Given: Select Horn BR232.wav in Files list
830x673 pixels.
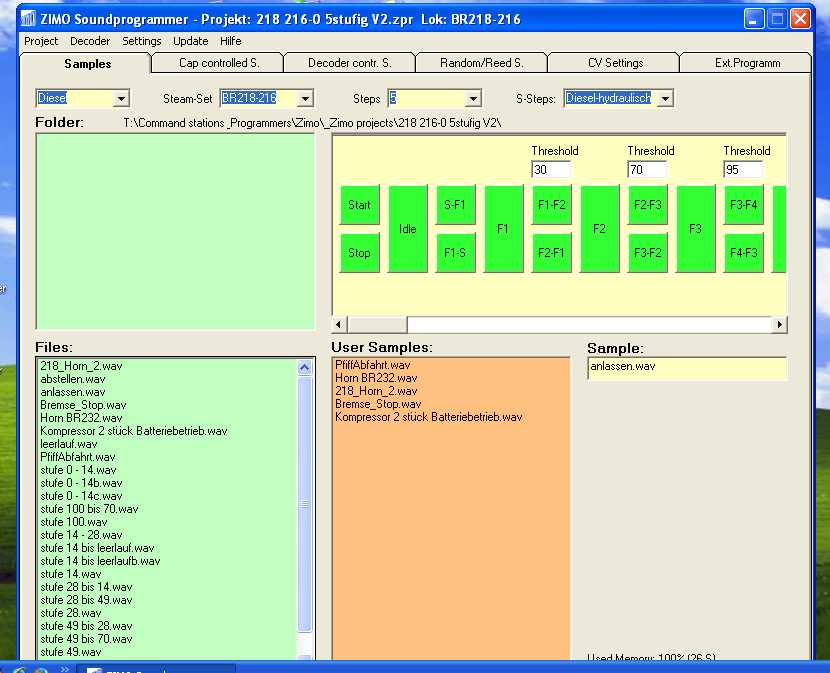Looking at the screenshot, I should (82, 418).
